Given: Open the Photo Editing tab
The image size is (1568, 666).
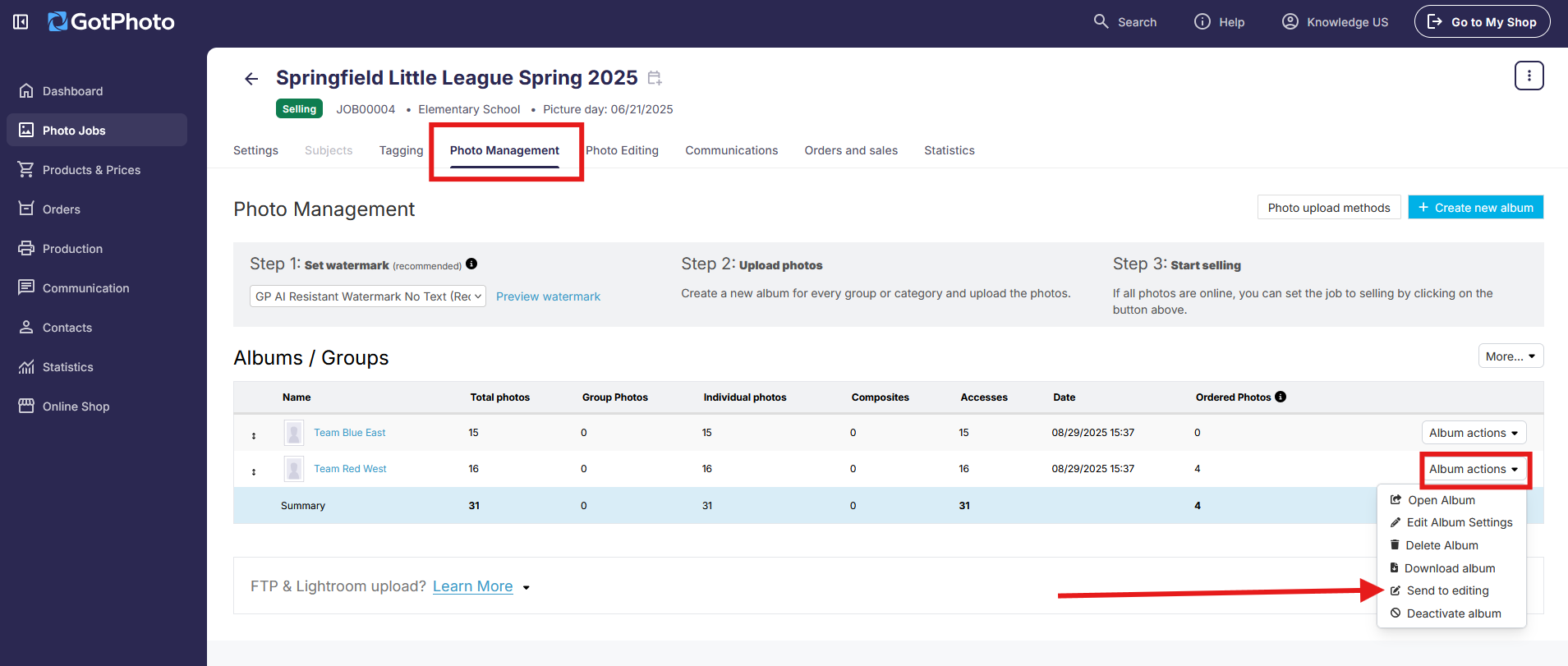Looking at the screenshot, I should [622, 150].
